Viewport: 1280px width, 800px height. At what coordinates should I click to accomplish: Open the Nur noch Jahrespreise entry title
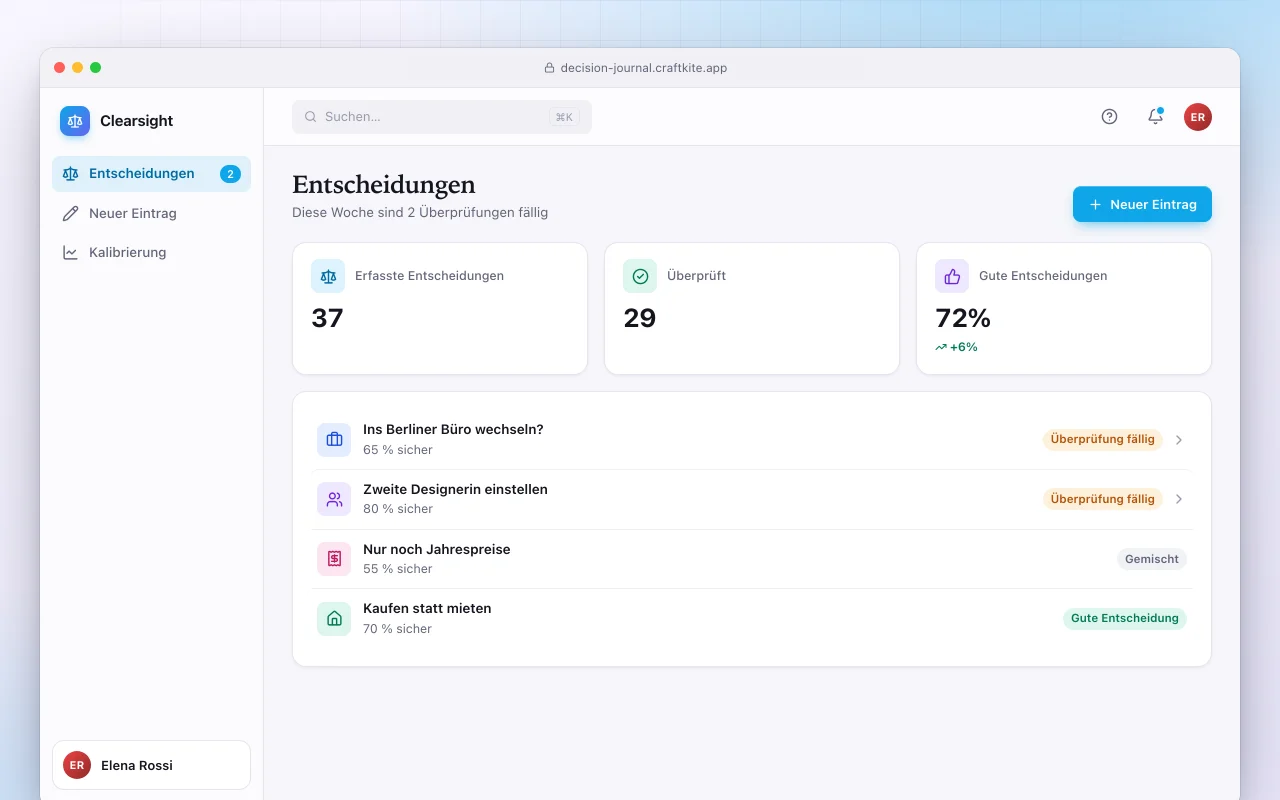click(x=437, y=549)
